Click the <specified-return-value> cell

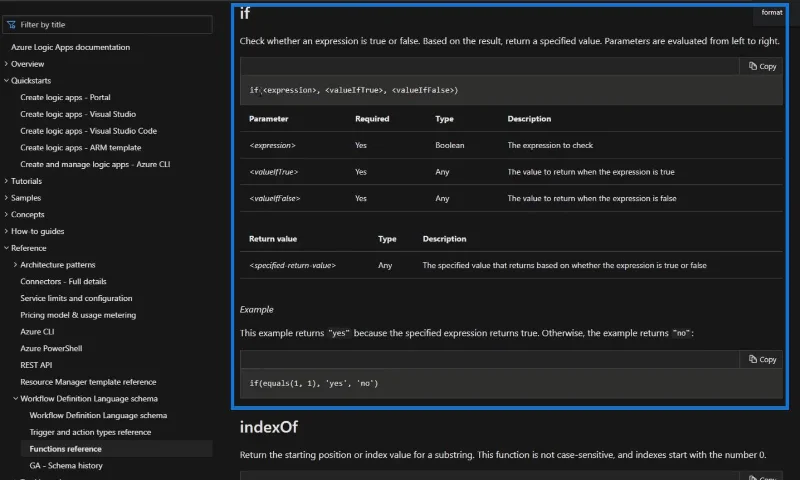[292, 265]
